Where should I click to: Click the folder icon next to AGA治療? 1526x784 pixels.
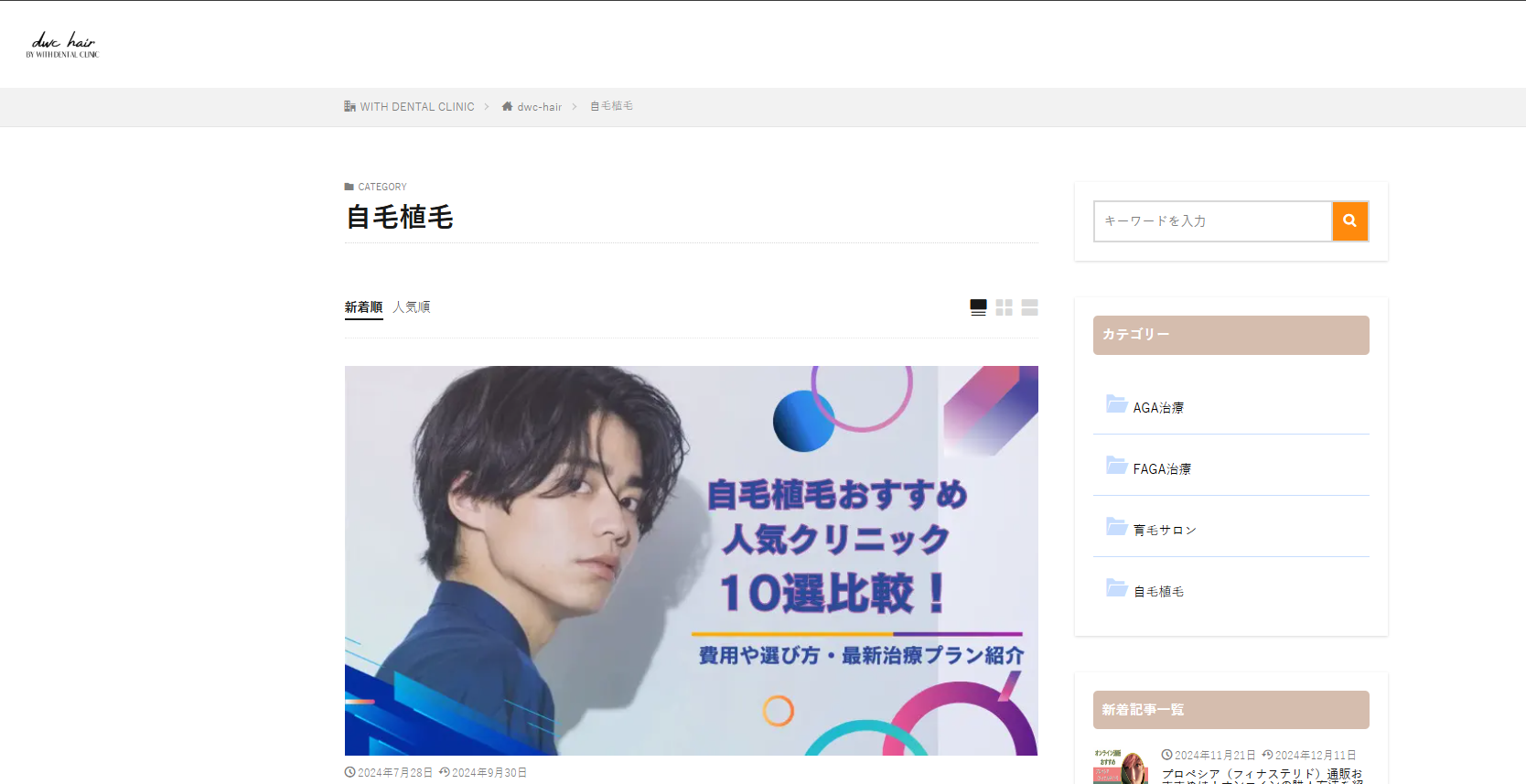click(x=1116, y=403)
